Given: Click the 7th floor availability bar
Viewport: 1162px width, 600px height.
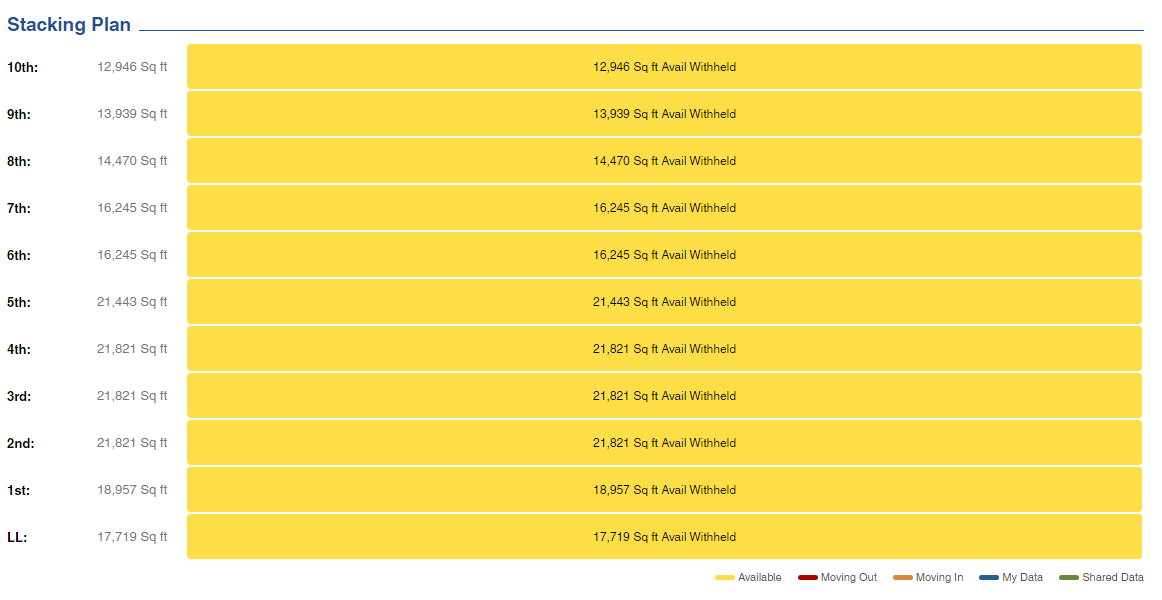Looking at the screenshot, I should (x=664, y=208).
